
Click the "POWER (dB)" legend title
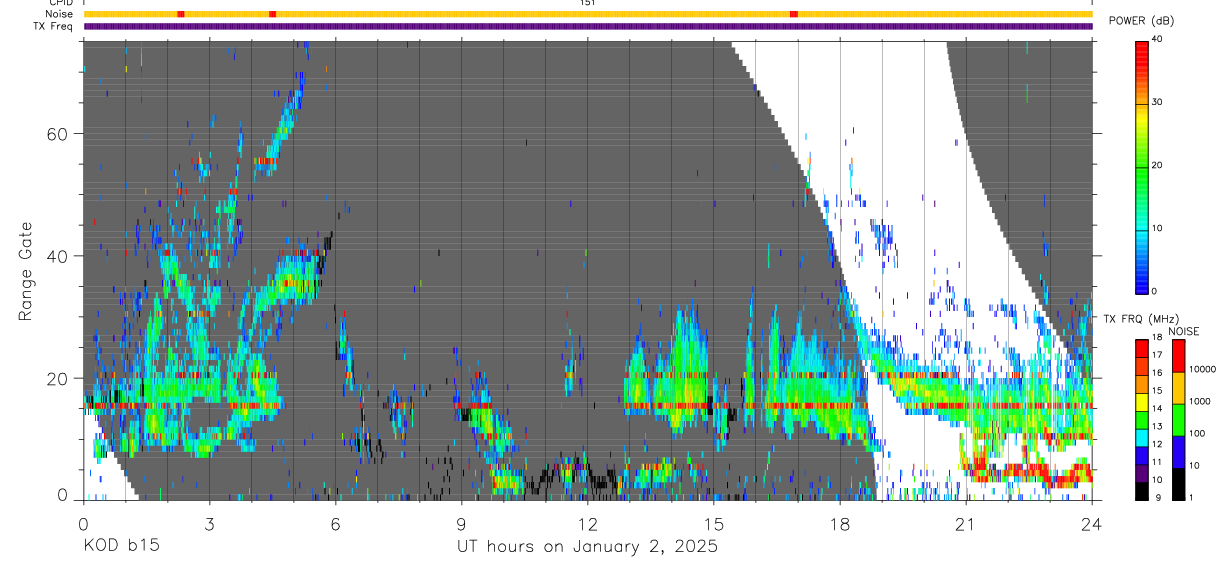click(1141, 21)
